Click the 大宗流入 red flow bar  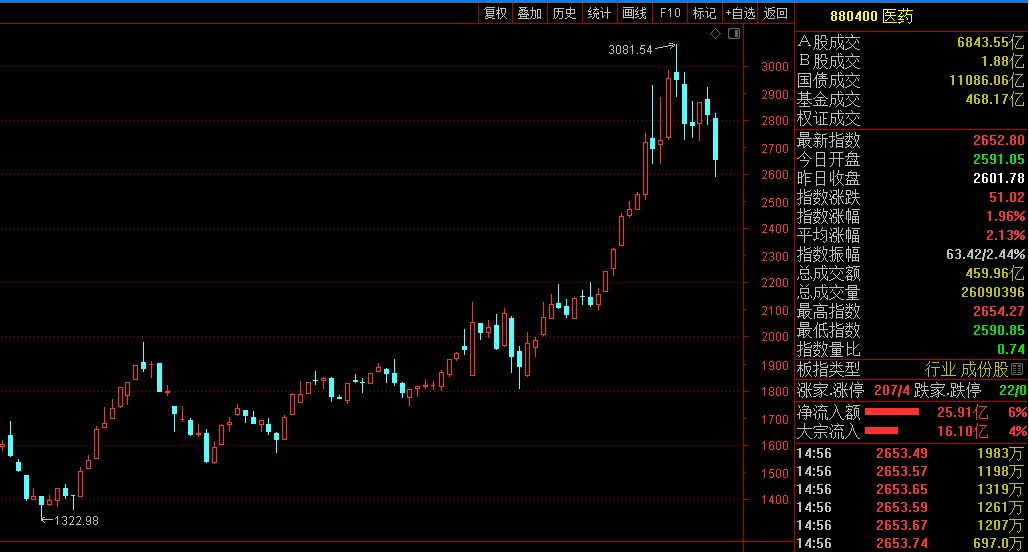881,431
